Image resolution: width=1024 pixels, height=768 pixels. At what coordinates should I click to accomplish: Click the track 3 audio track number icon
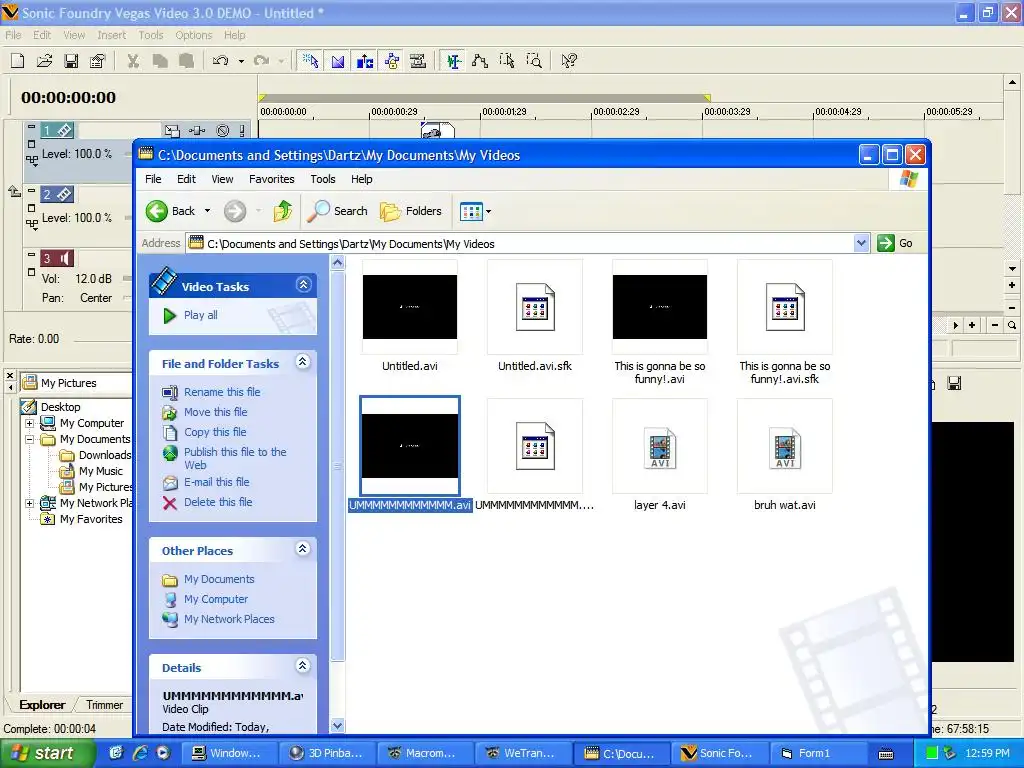[x=57, y=259]
